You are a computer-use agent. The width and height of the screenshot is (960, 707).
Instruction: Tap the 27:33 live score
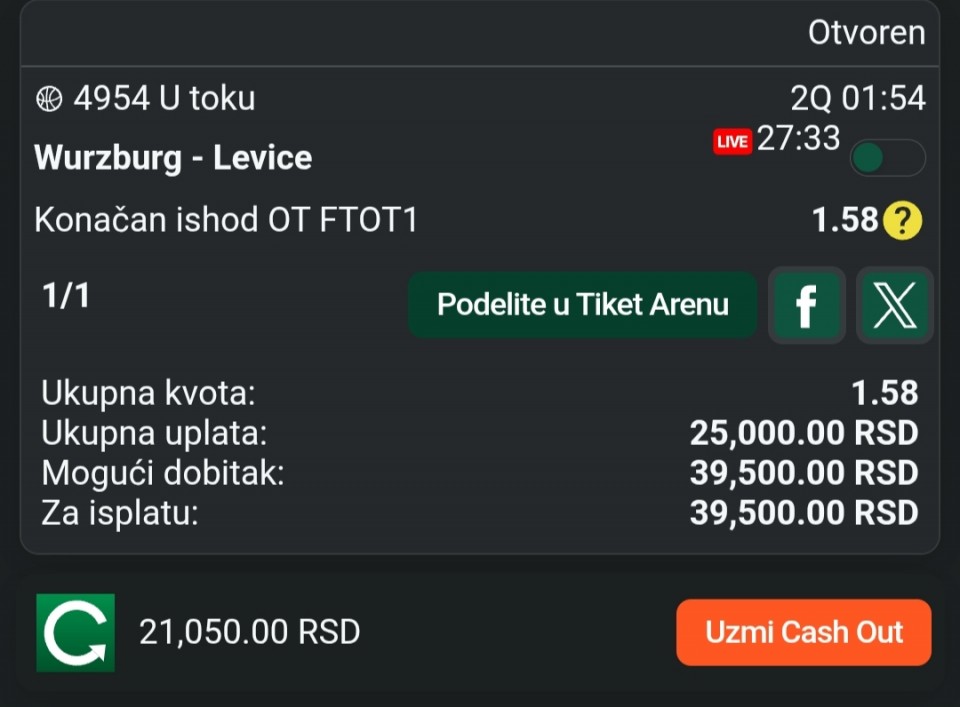798,138
